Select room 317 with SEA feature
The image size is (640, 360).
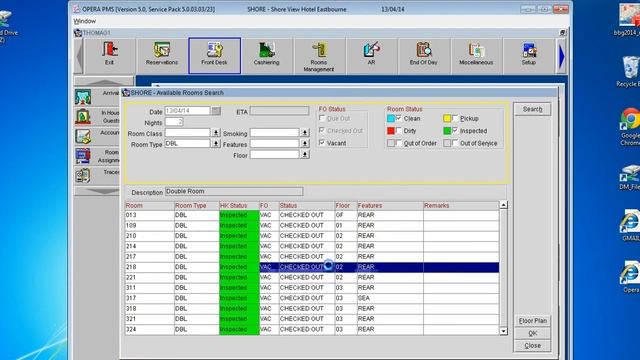click(312, 298)
